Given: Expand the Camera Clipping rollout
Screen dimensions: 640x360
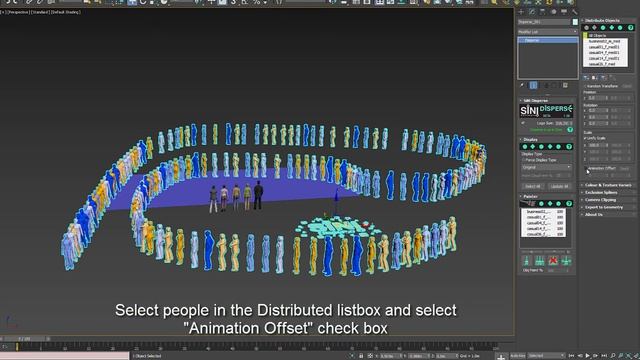Looking at the screenshot, I should 608,200.
